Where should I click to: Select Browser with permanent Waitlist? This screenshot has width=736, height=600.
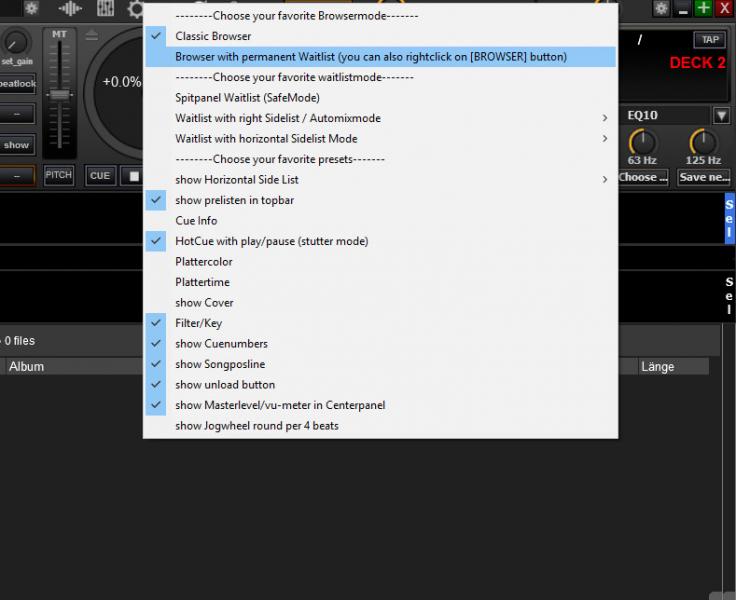(x=380, y=57)
